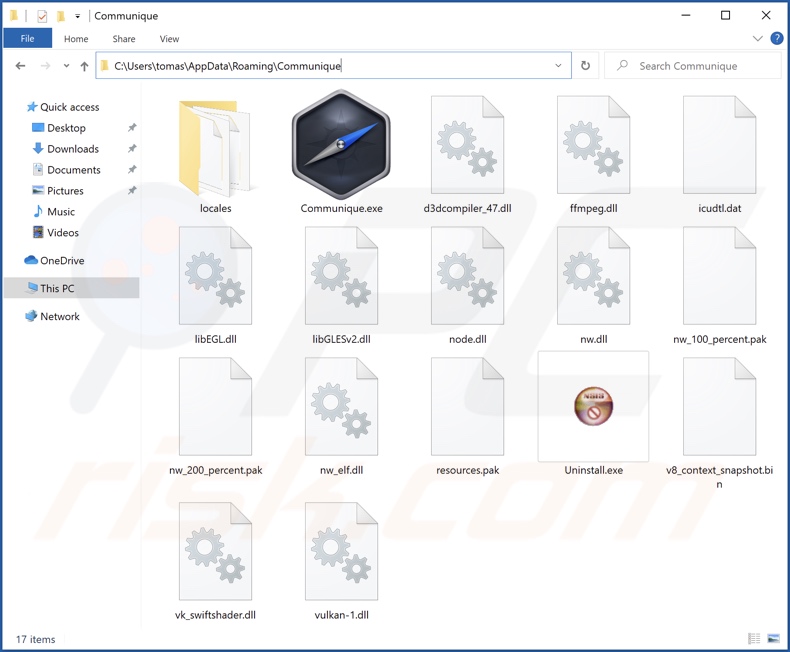The height and width of the screenshot is (652, 790).
Task: Switch to Large icons view layout
Action: pos(773,639)
